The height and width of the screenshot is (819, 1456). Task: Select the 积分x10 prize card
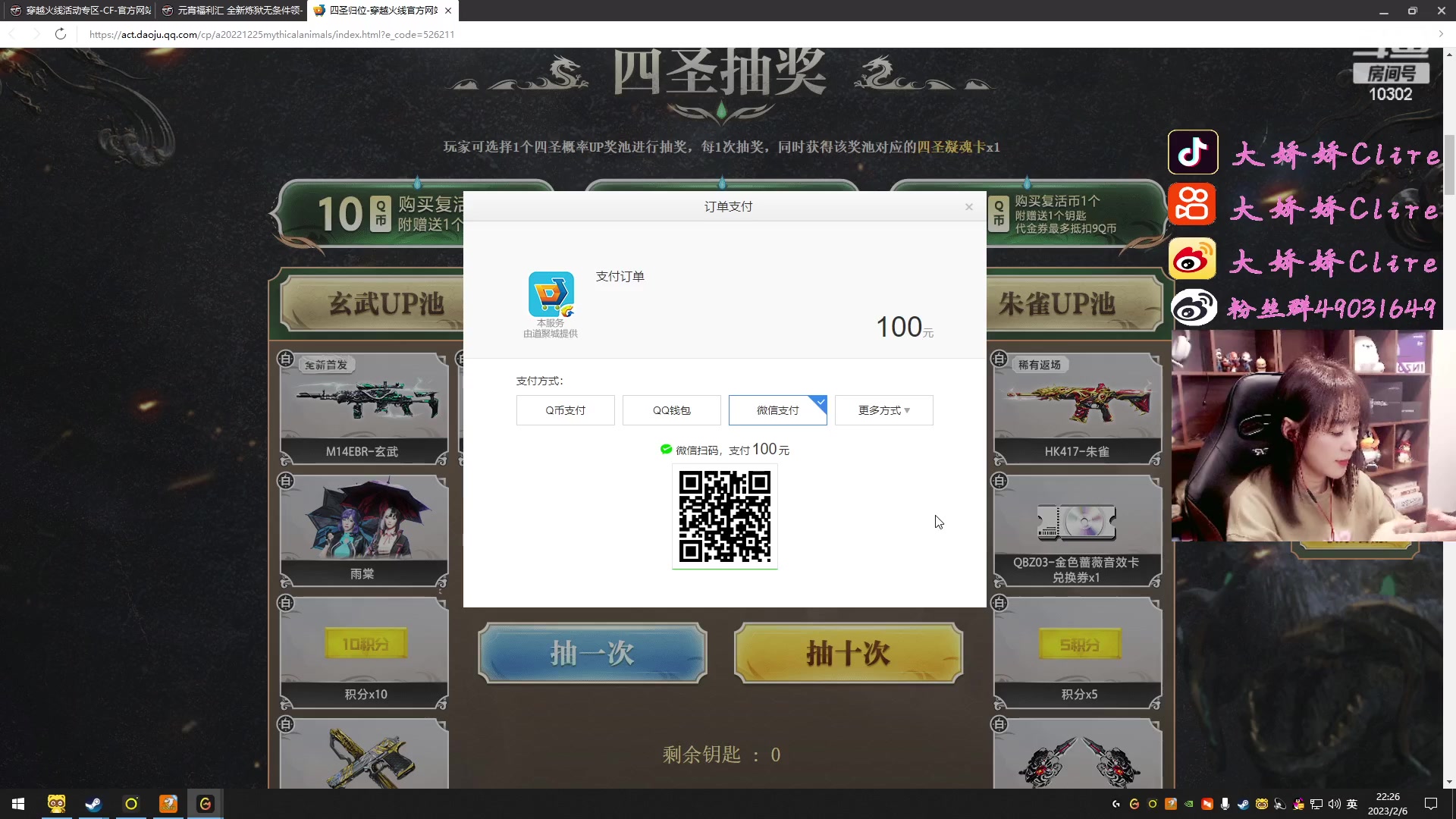point(364,653)
